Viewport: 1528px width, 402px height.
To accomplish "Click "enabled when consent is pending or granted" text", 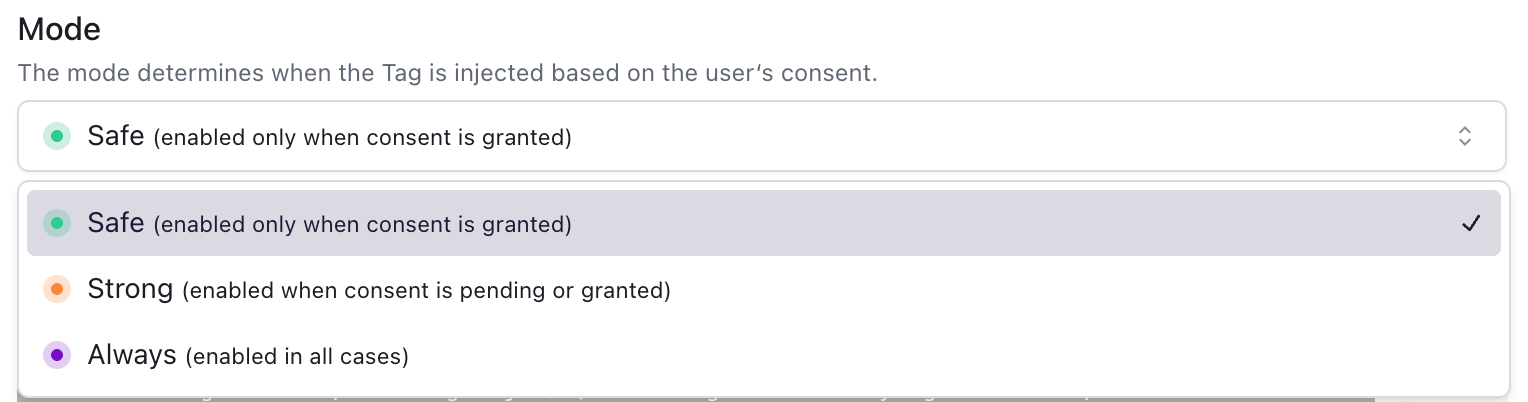I will pos(426,292).
